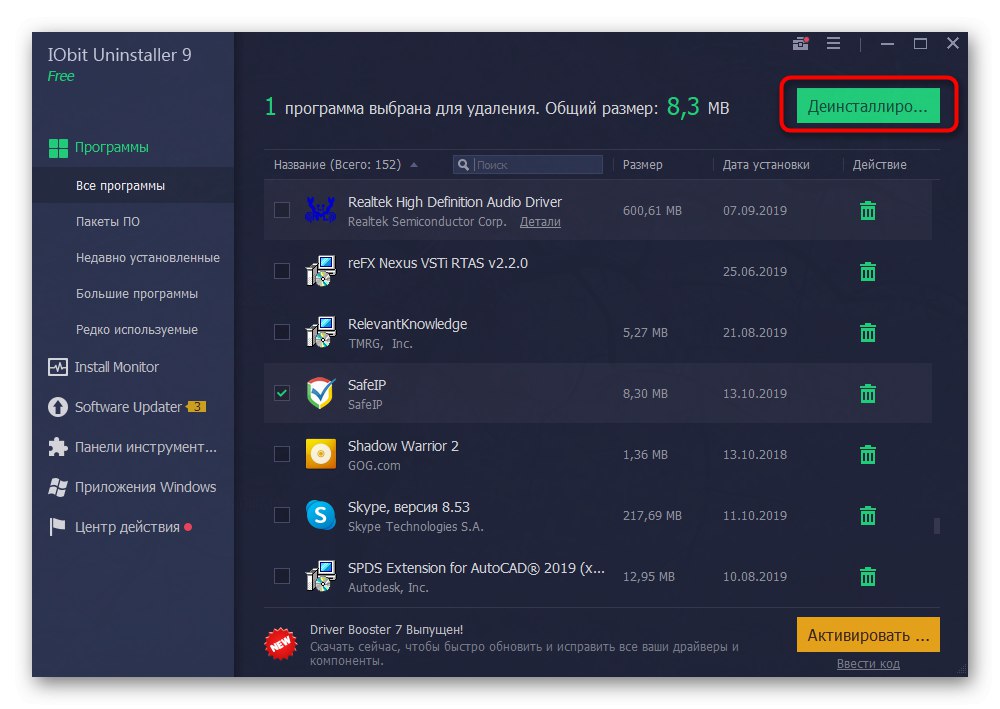Delete RelevantKnowledge via its trash icon
Screen dimensions: 1000x709
tap(867, 332)
